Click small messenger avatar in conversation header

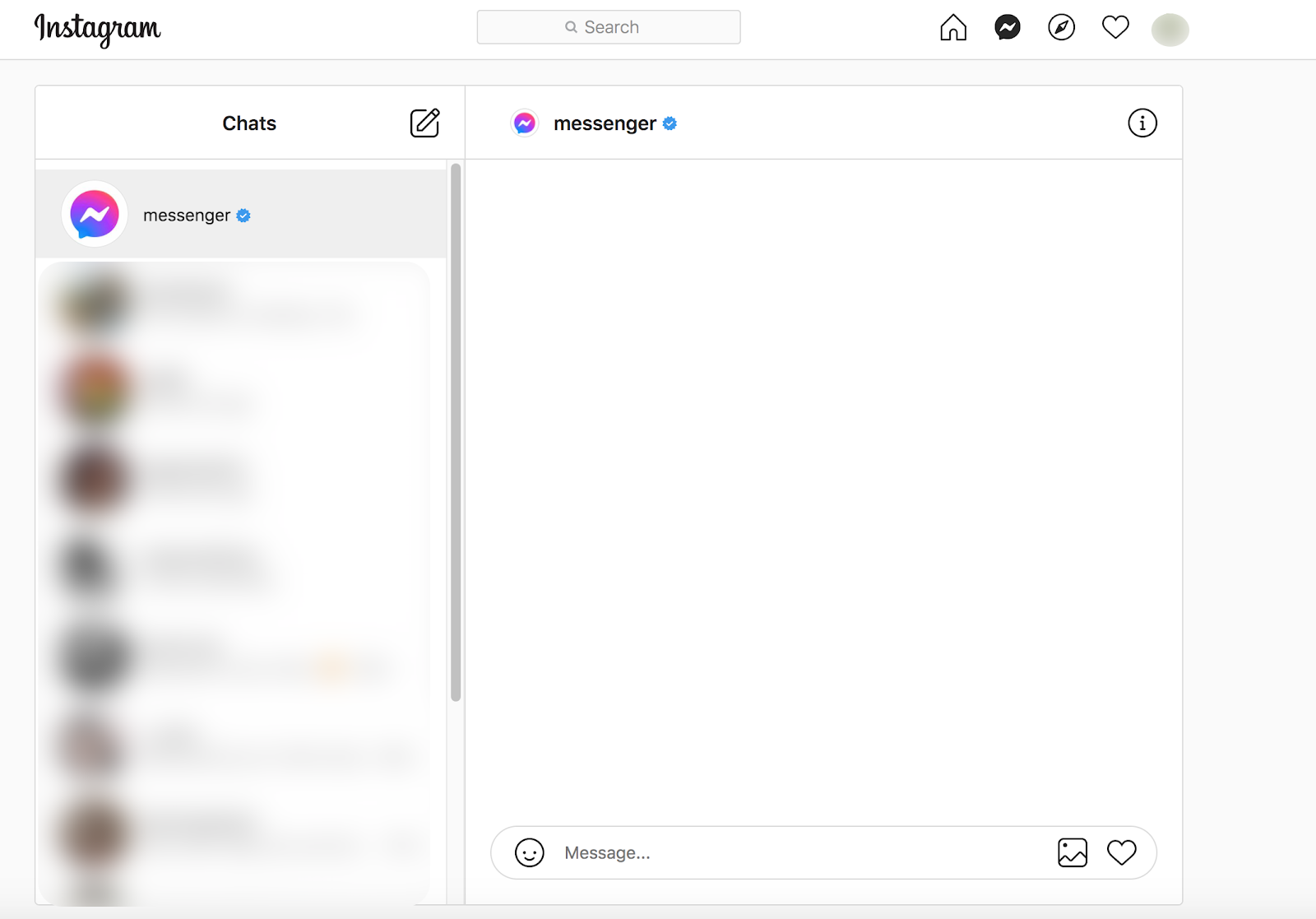pos(525,123)
